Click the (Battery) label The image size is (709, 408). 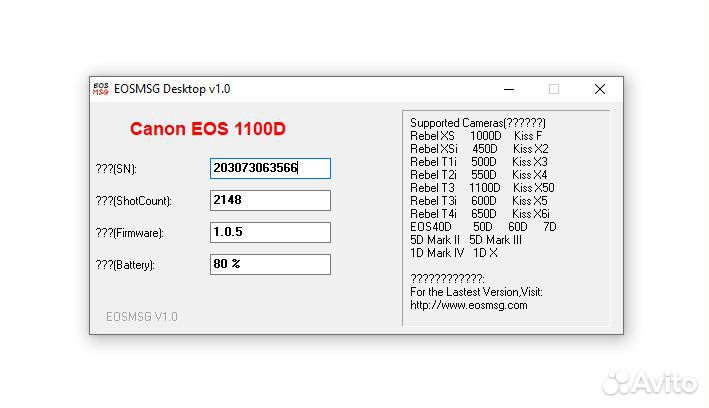[x=133, y=265]
